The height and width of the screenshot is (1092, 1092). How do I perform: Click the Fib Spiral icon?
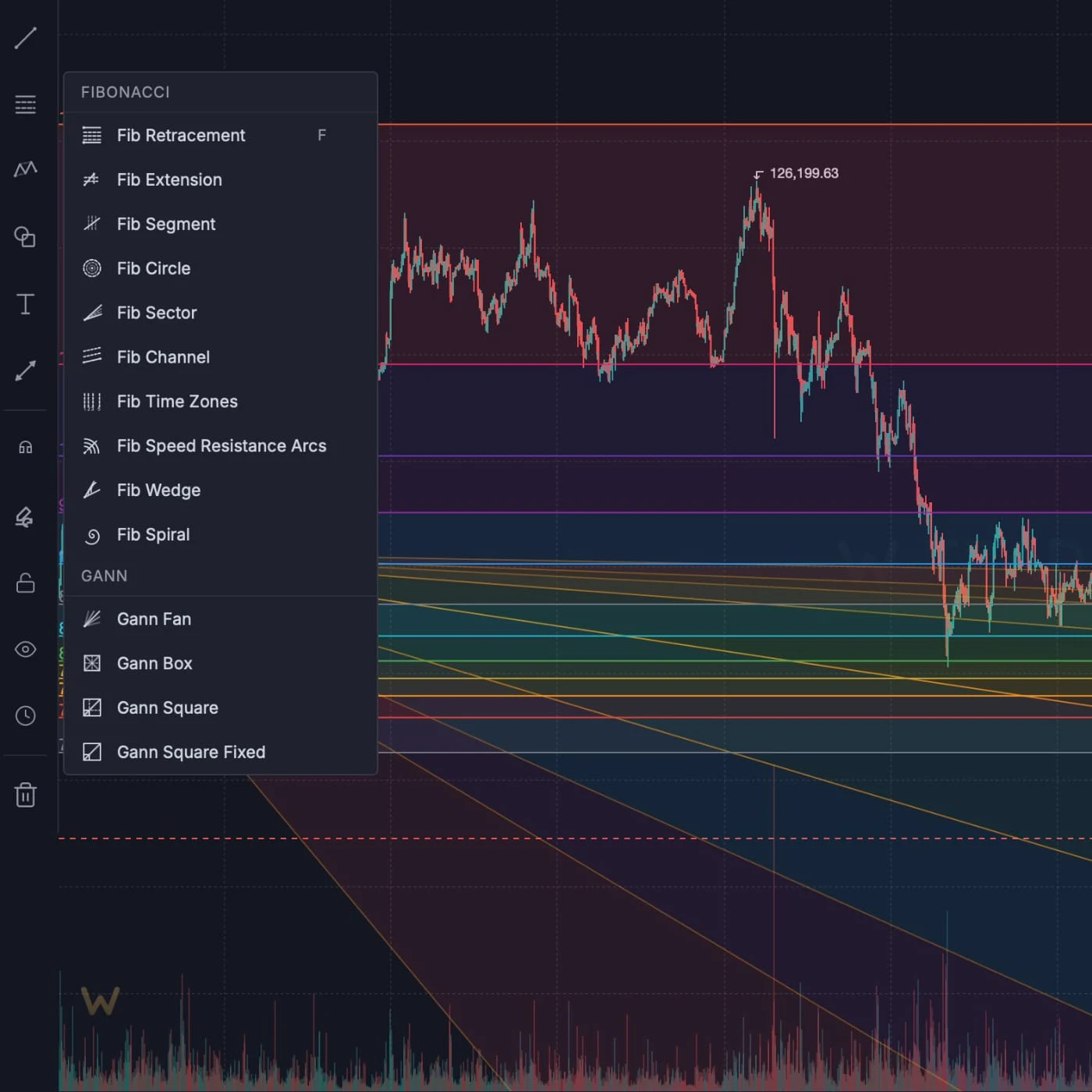92,536
